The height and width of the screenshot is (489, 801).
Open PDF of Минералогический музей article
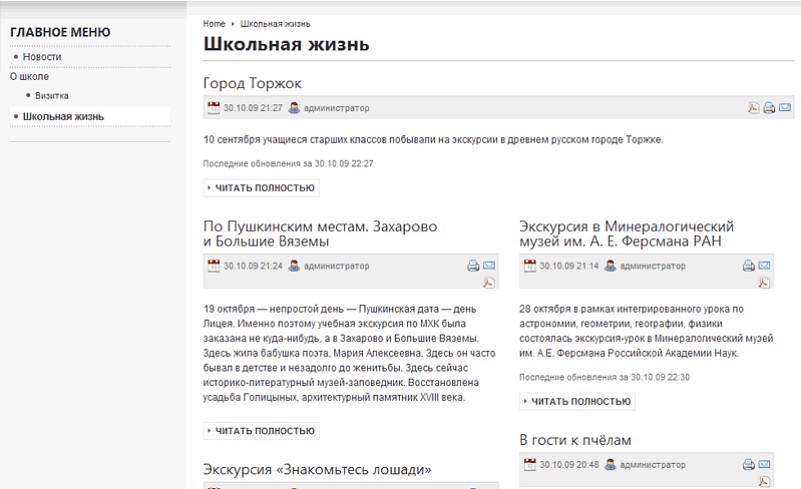pyautogui.click(x=764, y=283)
